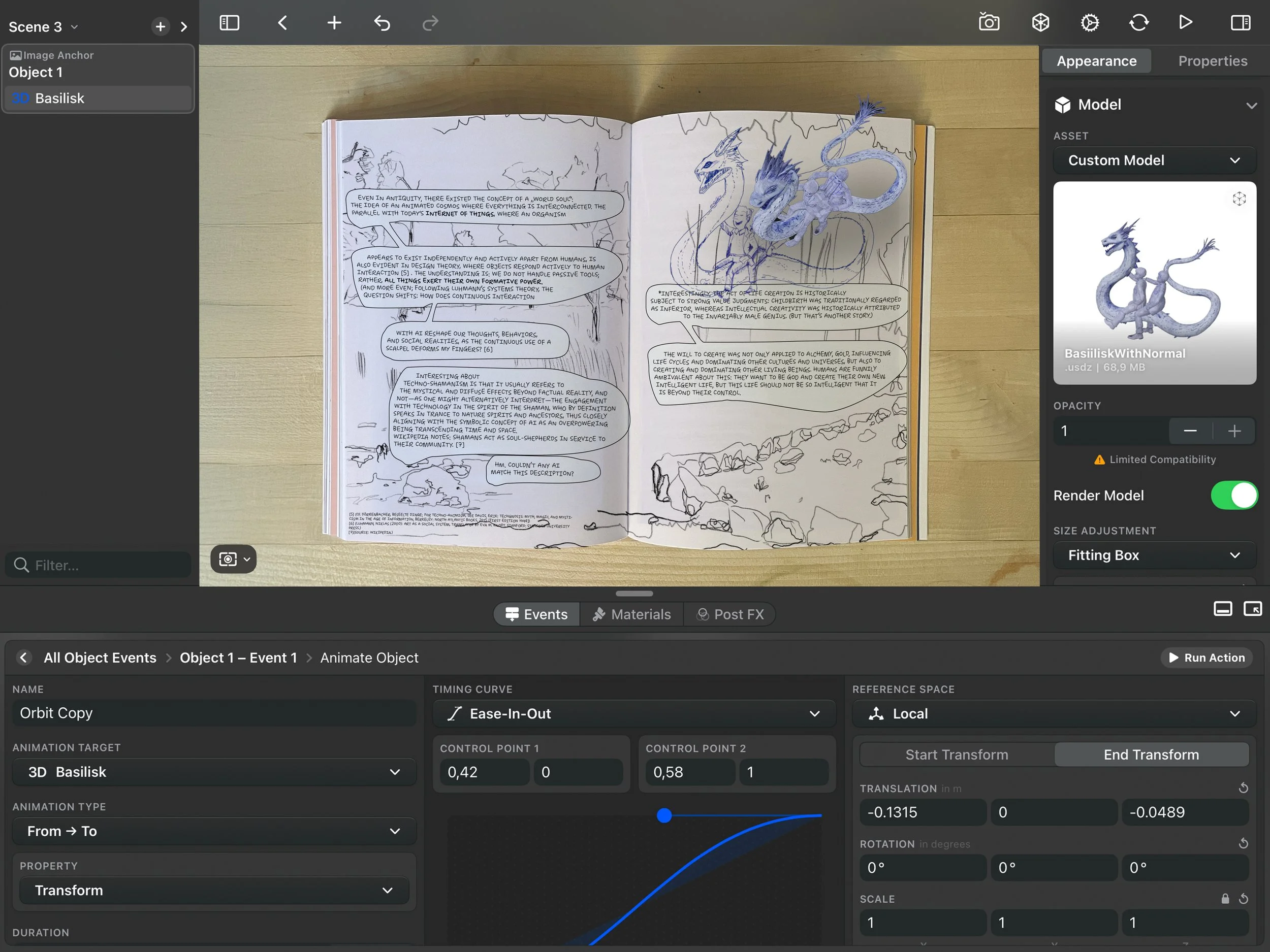
Task: Toggle the scale lock icon
Action: tap(1225, 899)
